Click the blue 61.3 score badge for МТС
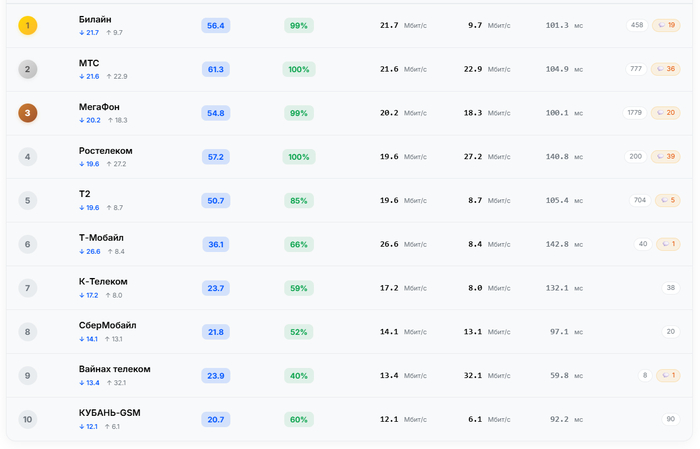Screen dimensions: 700x449 point(215,69)
